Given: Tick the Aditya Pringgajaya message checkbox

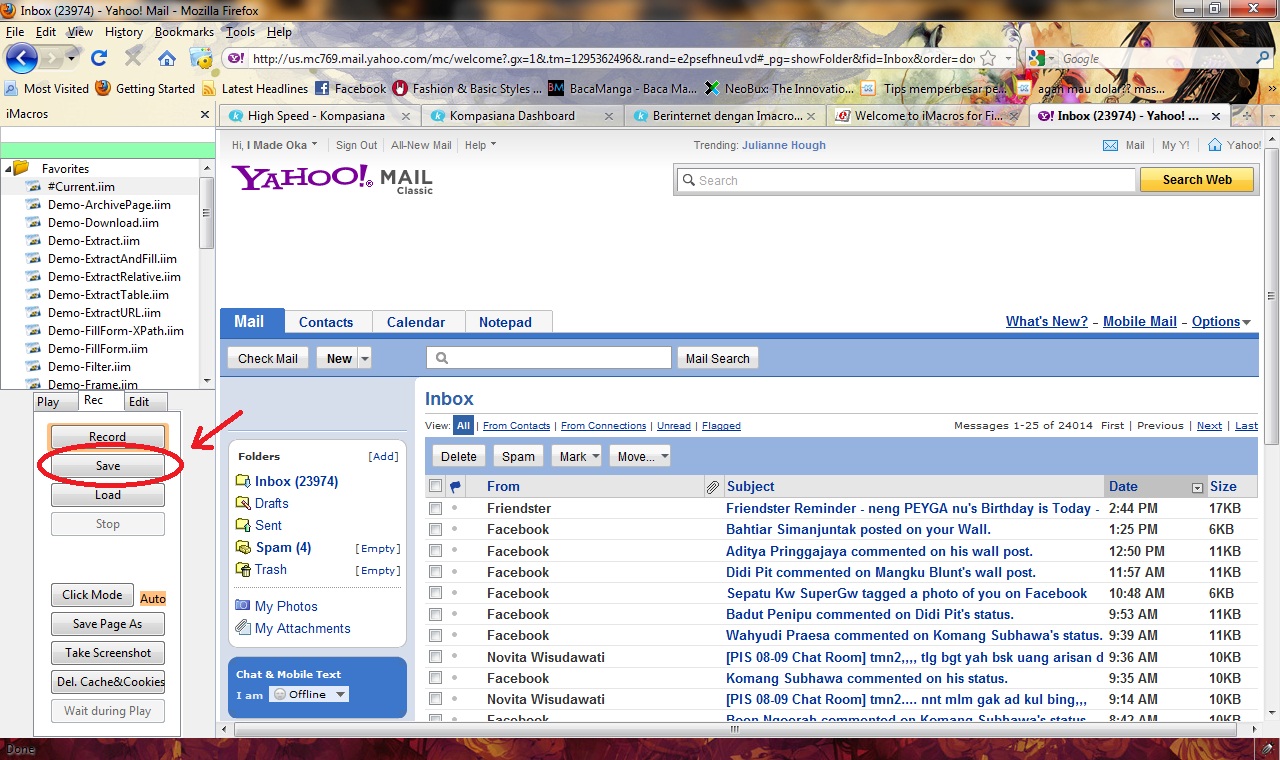Looking at the screenshot, I should tap(435, 551).
